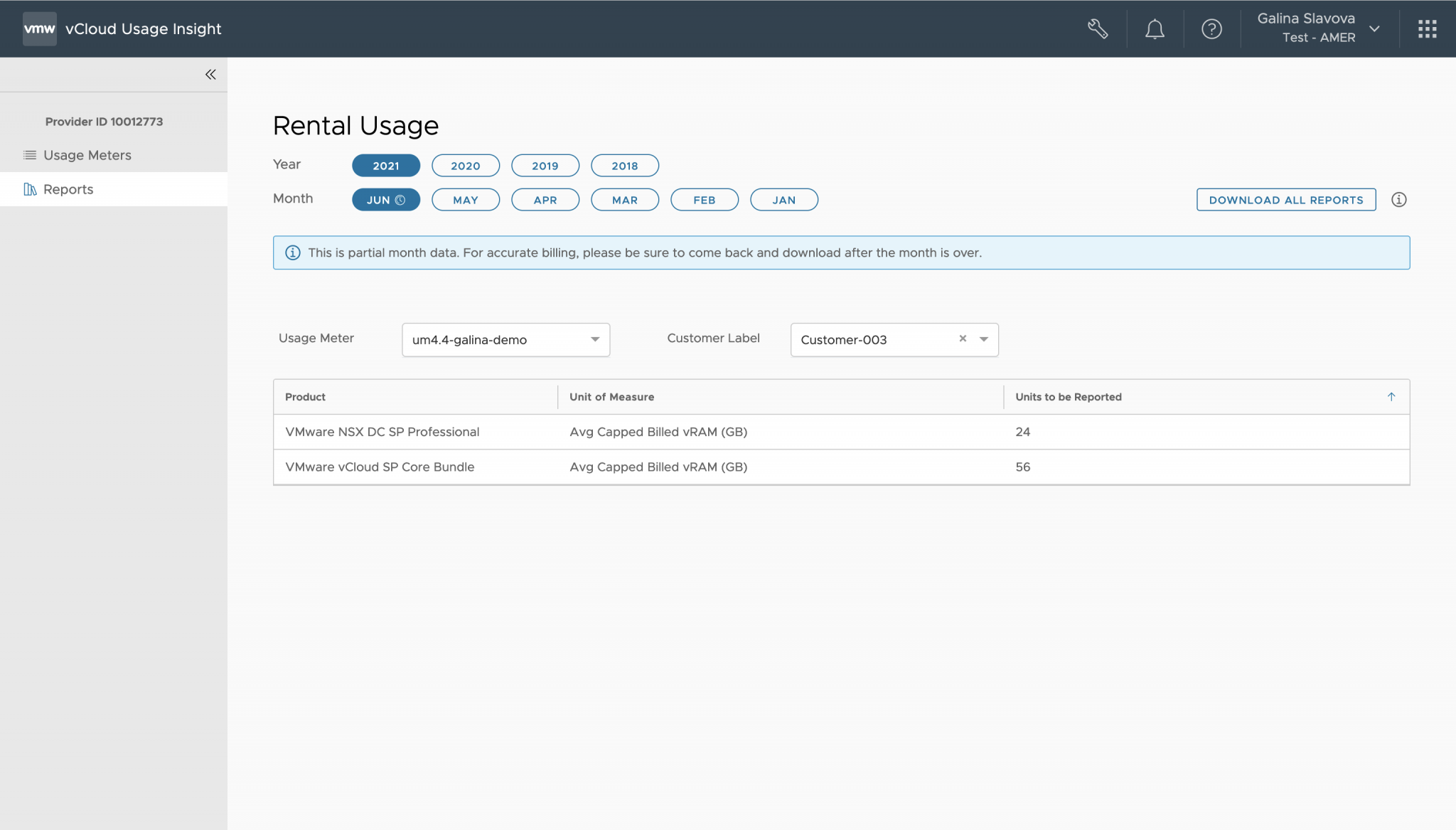Click the VMware logo in the top bar
Screen dimensions: 1456x830
click(40, 28)
